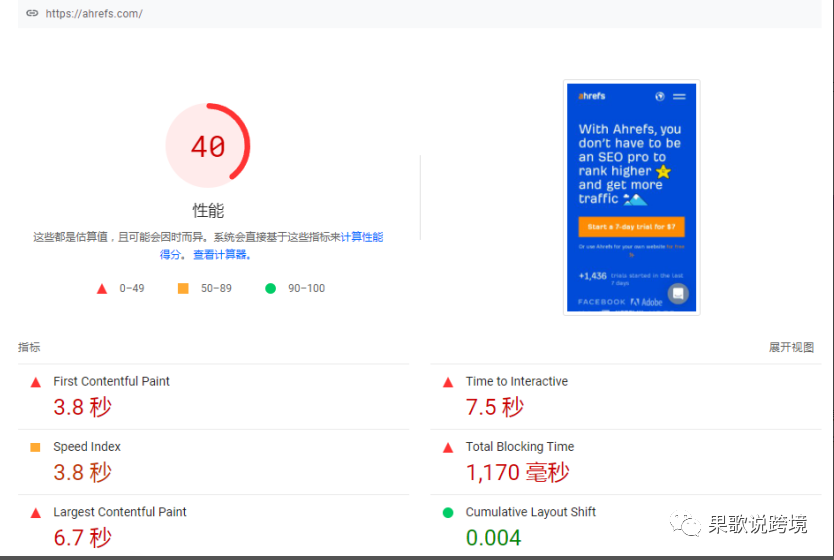Click the orange square 50–89 legend icon
This screenshot has width=834, height=560.
(x=183, y=288)
